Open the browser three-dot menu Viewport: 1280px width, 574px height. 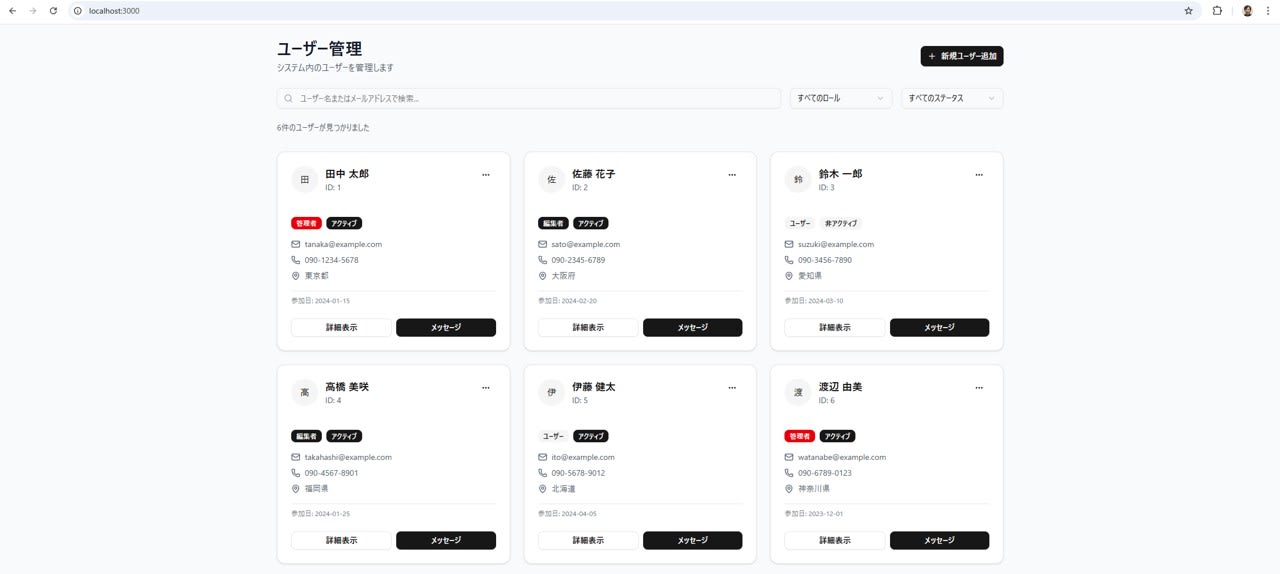point(1268,11)
